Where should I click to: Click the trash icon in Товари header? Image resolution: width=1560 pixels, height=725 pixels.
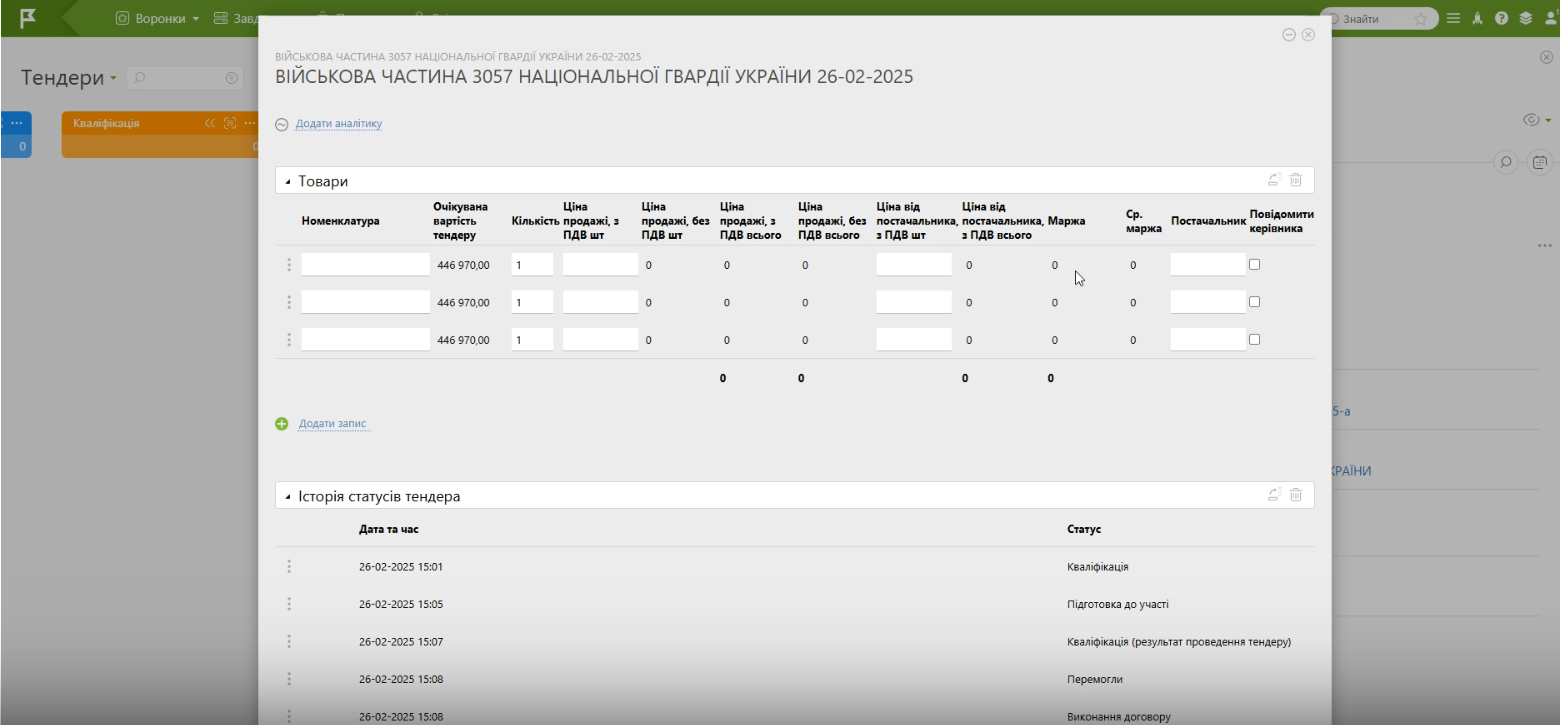point(1295,180)
